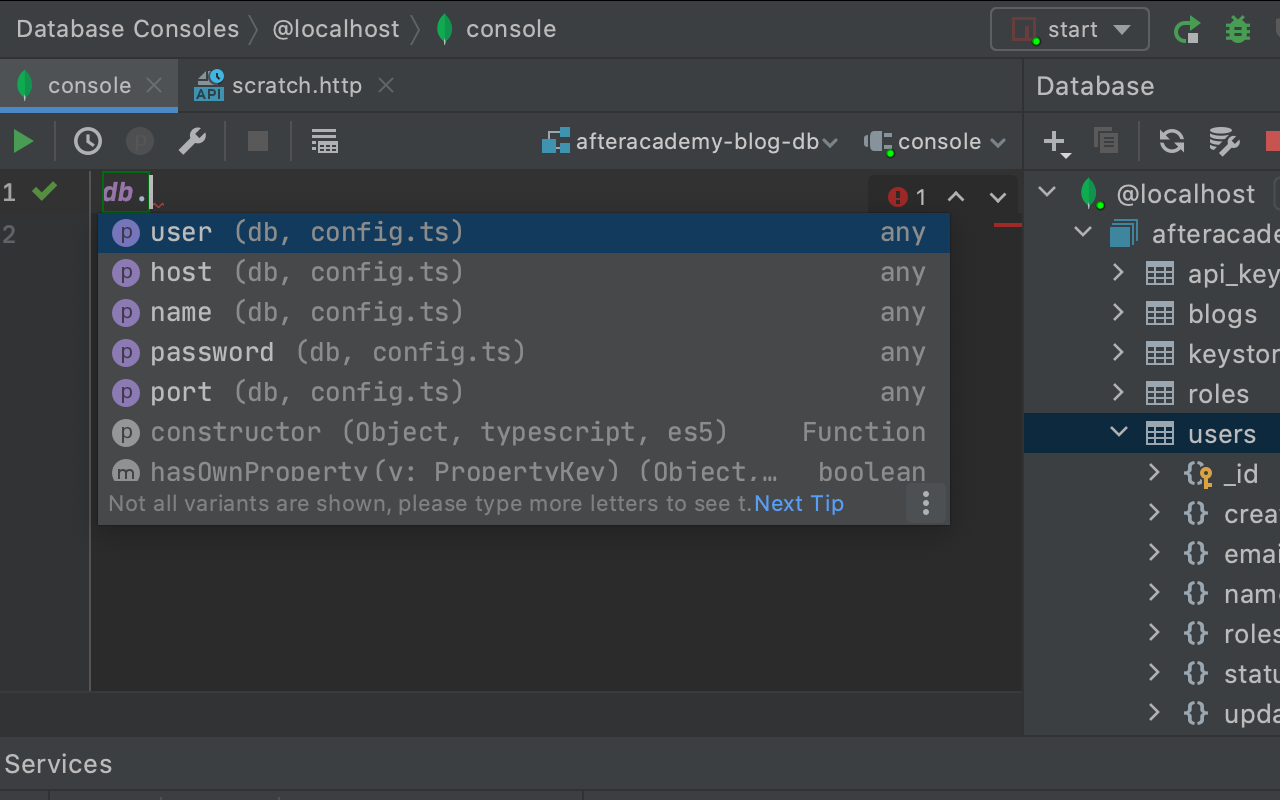1280x800 pixels.
Task: Click the in-editor results toolbar icon
Action: point(324,141)
